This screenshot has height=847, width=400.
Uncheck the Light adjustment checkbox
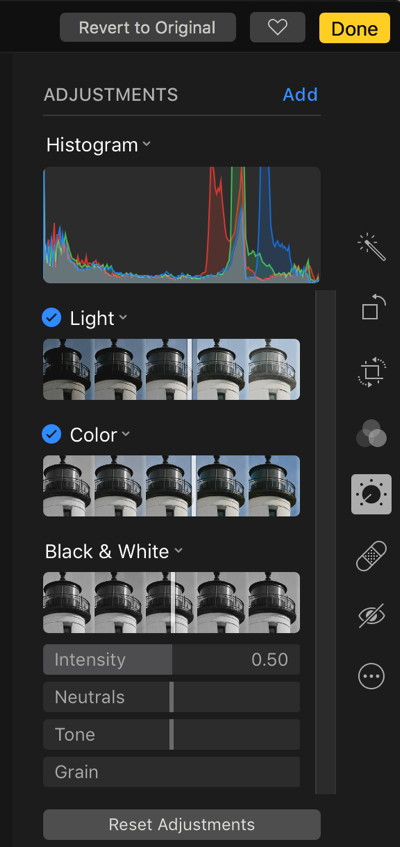[51, 318]
